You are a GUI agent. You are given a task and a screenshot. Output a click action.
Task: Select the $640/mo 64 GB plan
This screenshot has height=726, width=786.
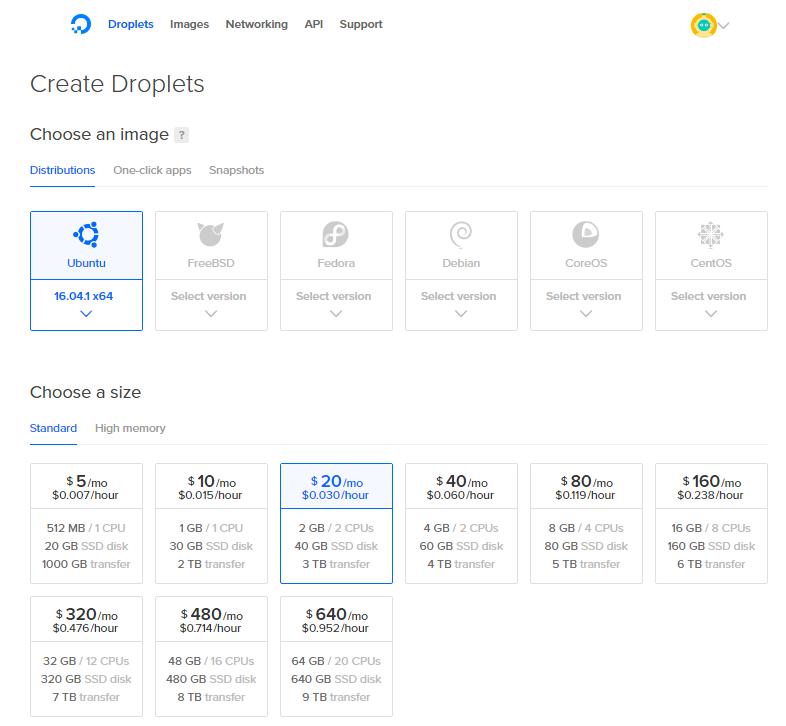coord(336,655)
